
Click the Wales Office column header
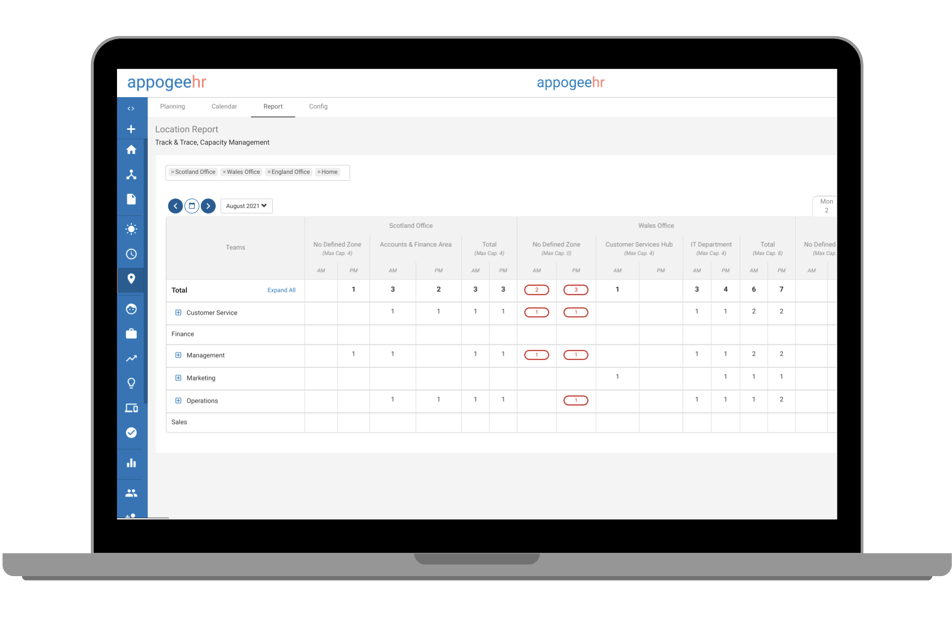click(656, 225)
